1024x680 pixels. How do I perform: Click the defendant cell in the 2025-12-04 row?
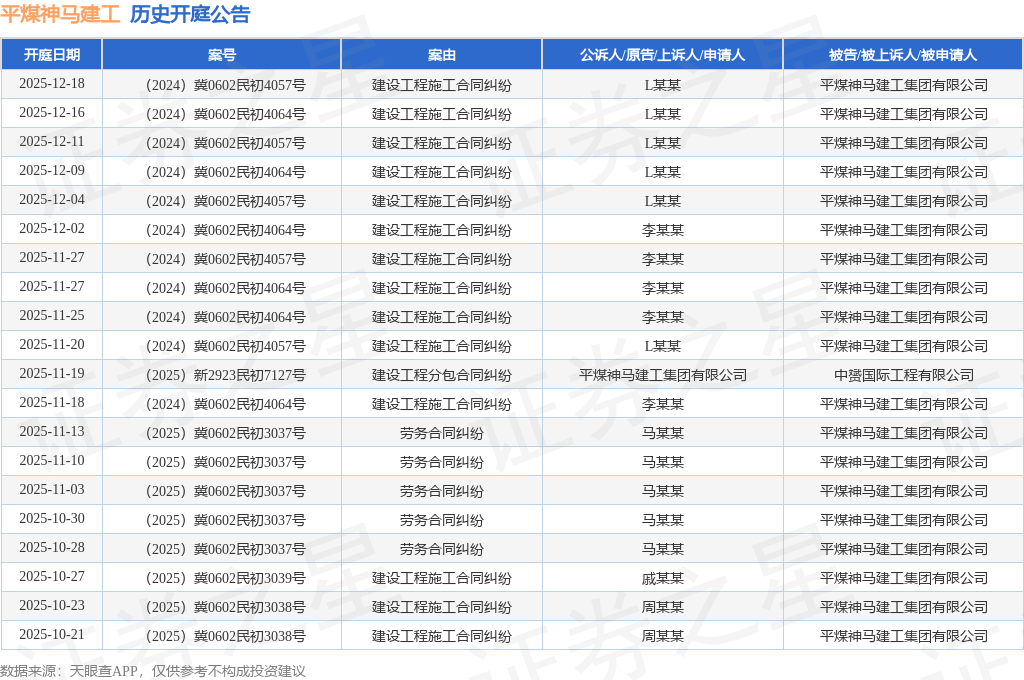tap(904, 201)
